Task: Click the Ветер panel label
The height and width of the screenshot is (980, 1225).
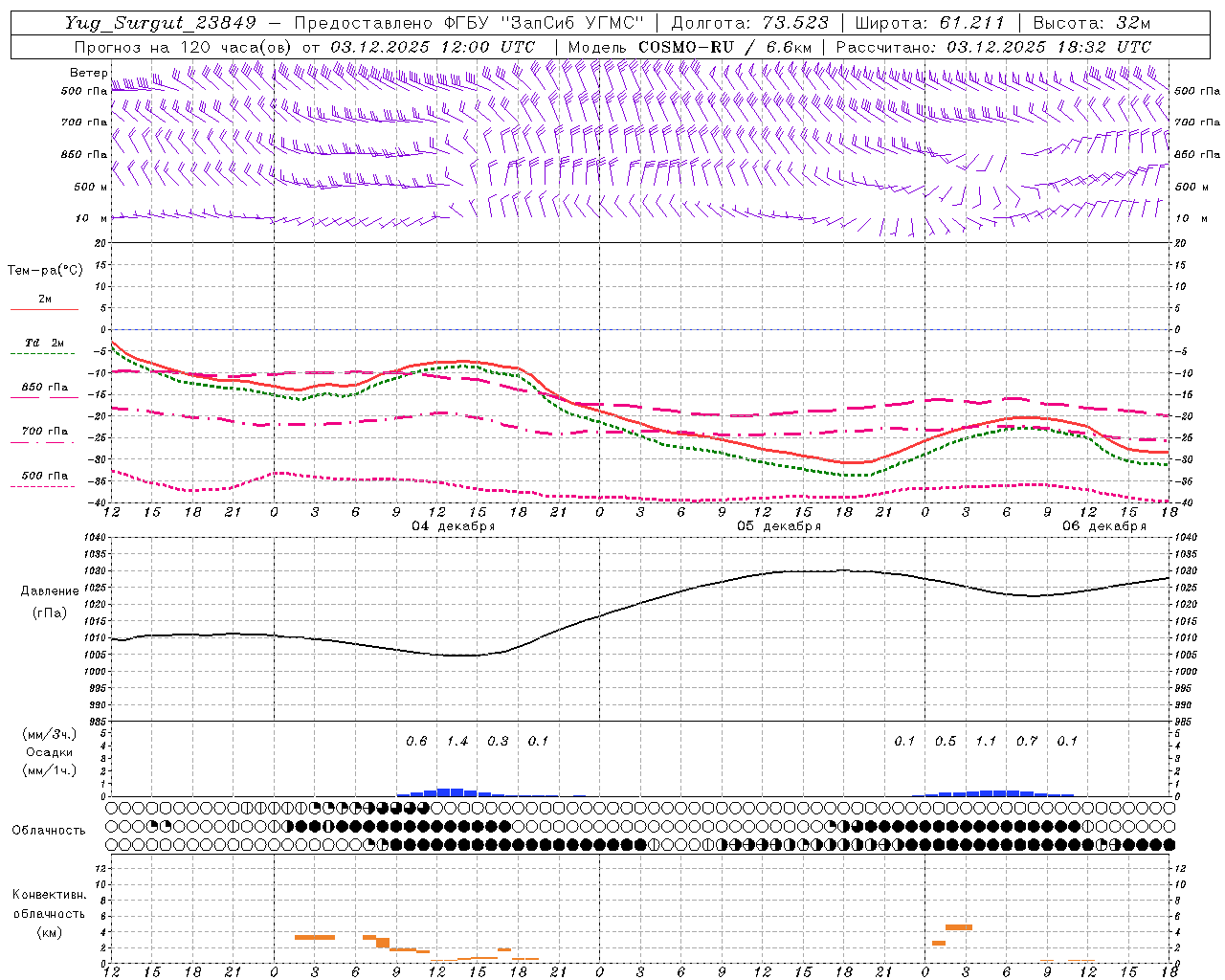Action: [x=89, y=73]
